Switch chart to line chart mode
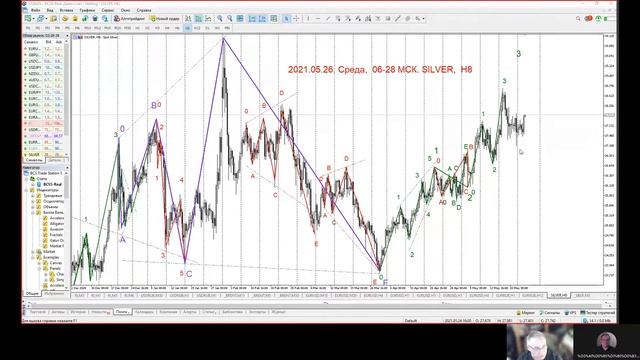This screenshot has width=640, height=360. click(x=208, y=19)
